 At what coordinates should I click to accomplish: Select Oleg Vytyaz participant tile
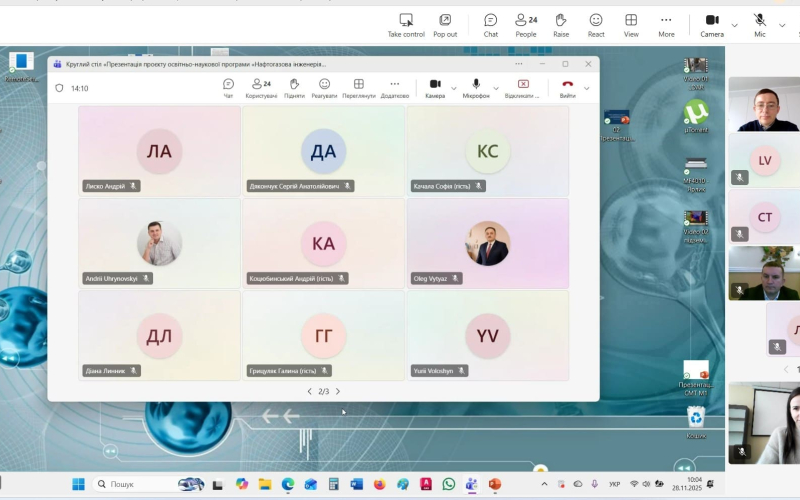[488, 243]
